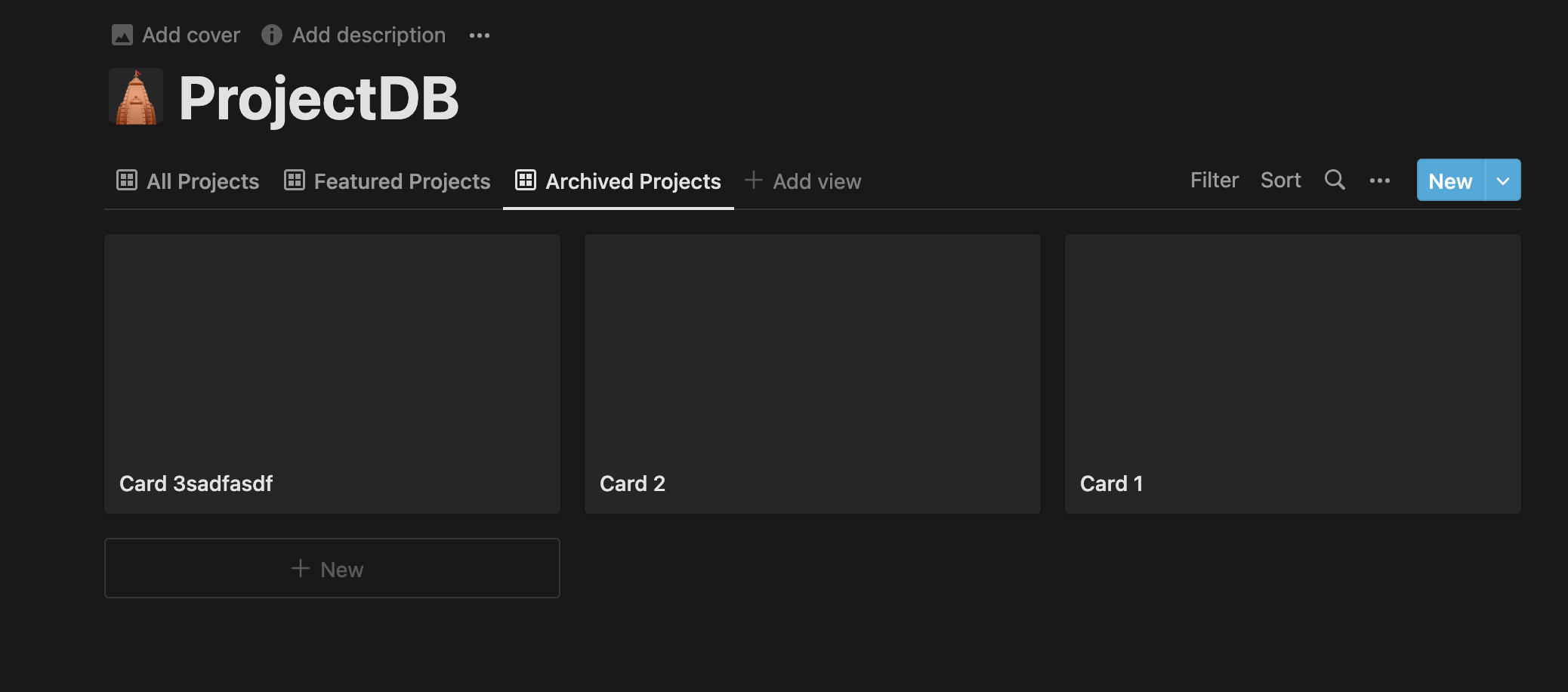Open the database options ellipsis beside New
1568x692 pixels.
[x=1381, y=180]
